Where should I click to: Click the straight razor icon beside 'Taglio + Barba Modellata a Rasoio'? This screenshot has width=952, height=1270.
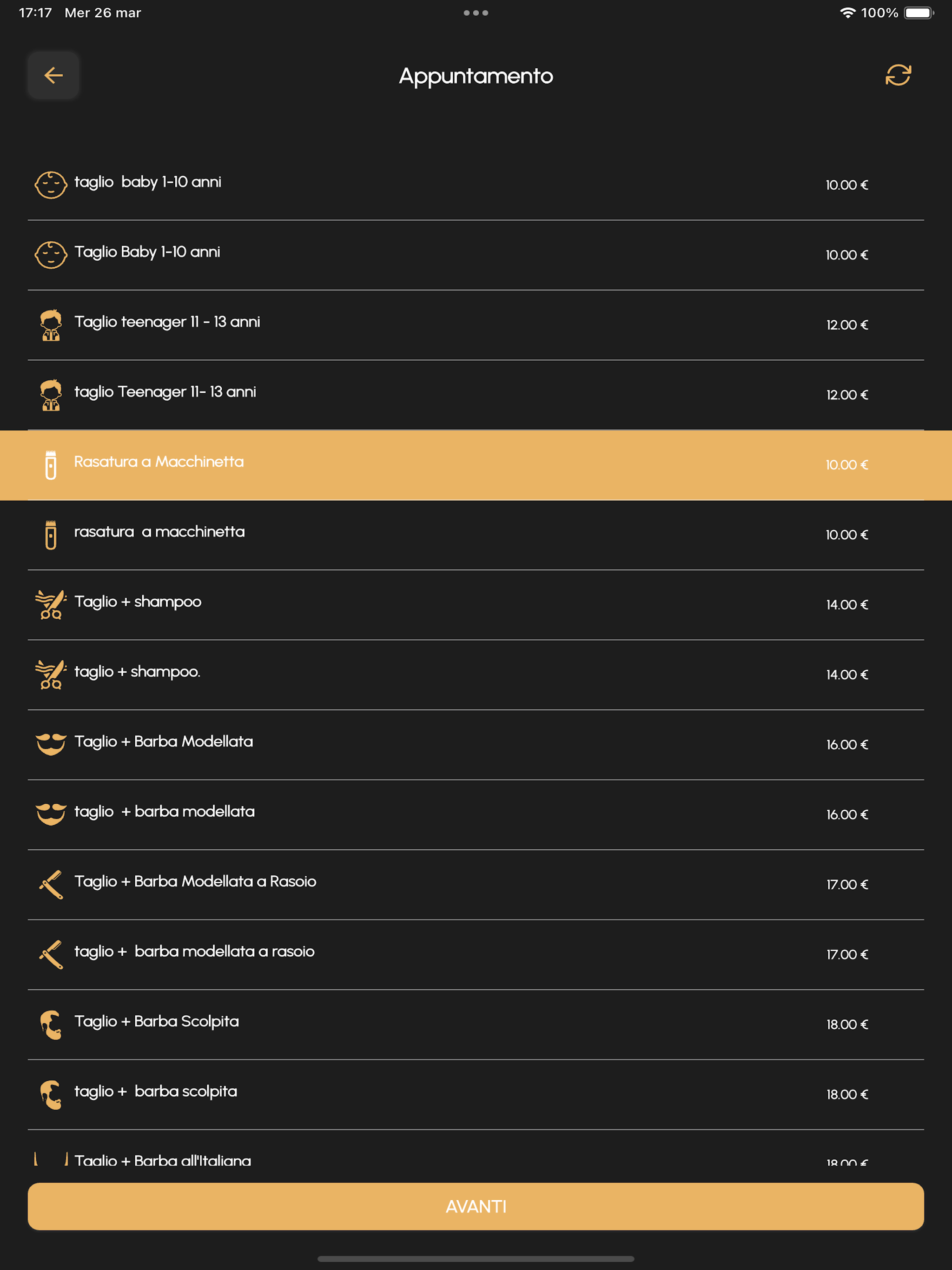[x=51, y=884]
